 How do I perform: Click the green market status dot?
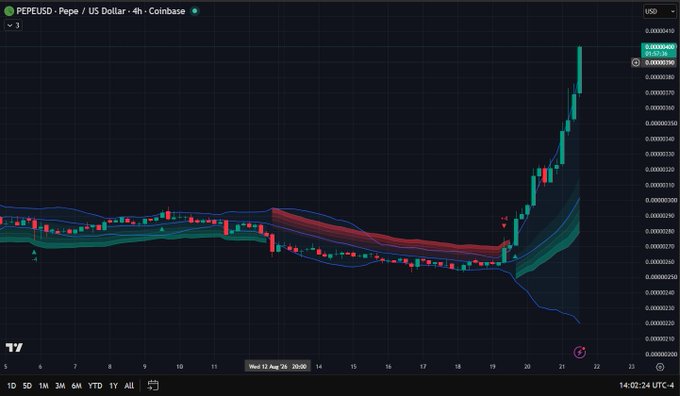click(195, 11)
